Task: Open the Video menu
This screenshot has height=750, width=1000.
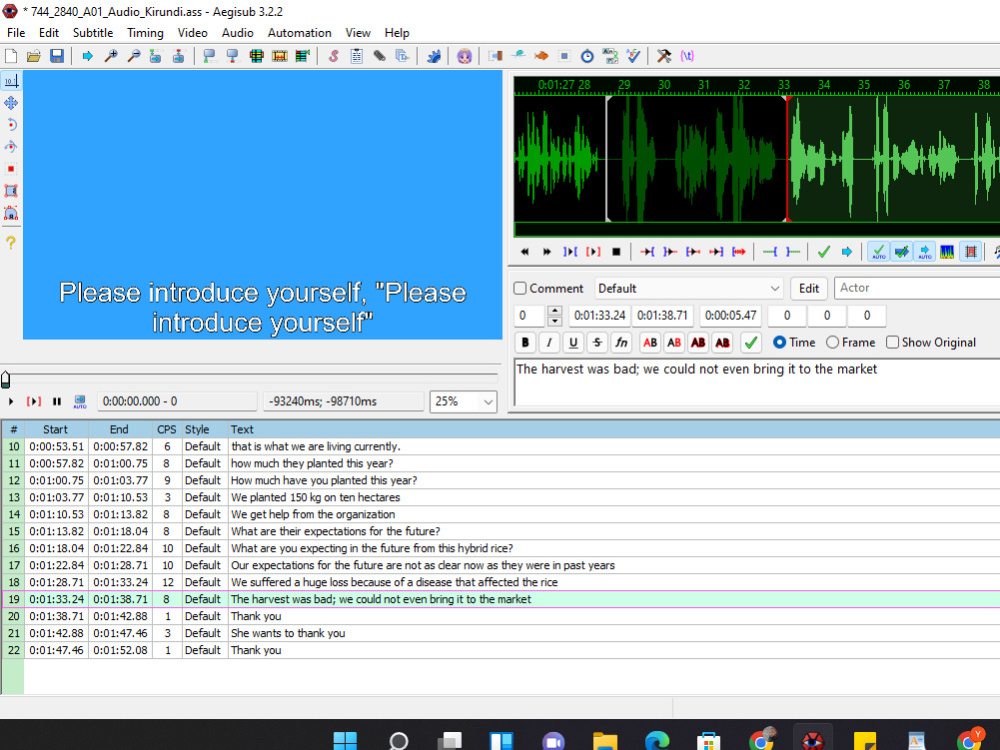Action: (x=192, y=33)
